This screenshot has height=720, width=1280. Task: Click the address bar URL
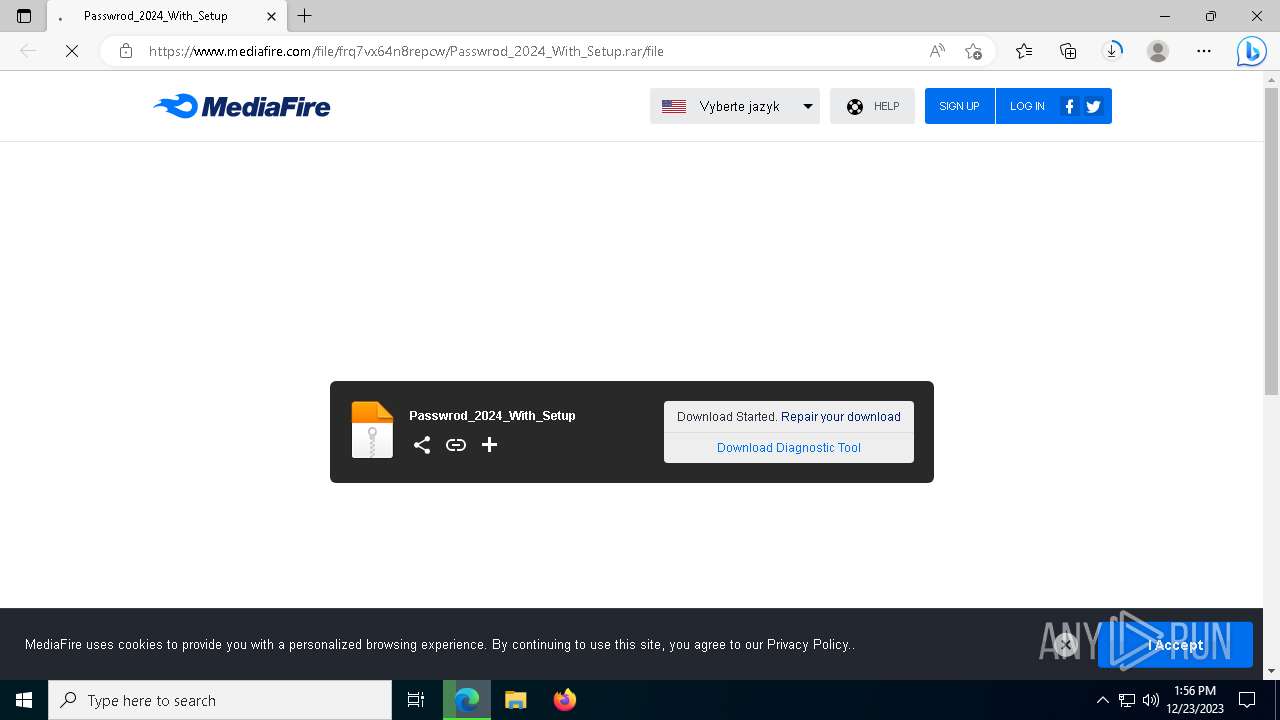406,51
